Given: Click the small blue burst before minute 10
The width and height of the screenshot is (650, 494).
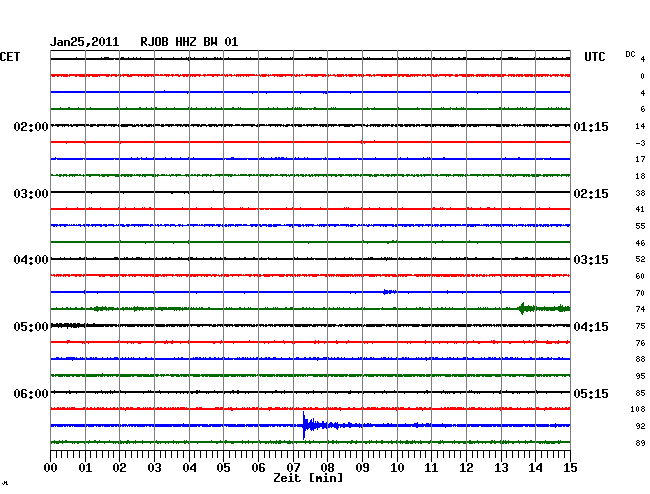Looking at the screenshot, I should click(389, 292).
